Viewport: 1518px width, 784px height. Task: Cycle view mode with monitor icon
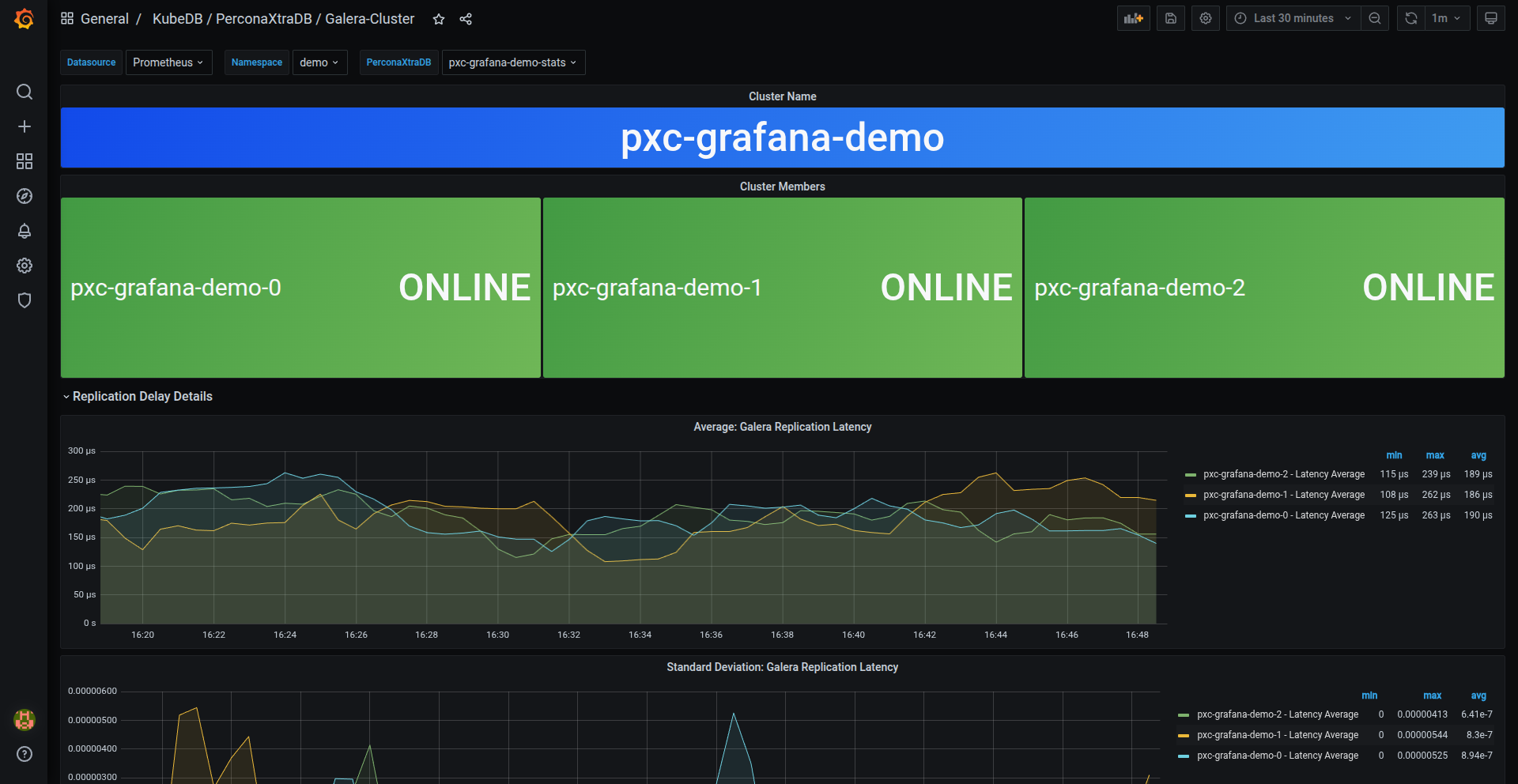[1491, 18]
